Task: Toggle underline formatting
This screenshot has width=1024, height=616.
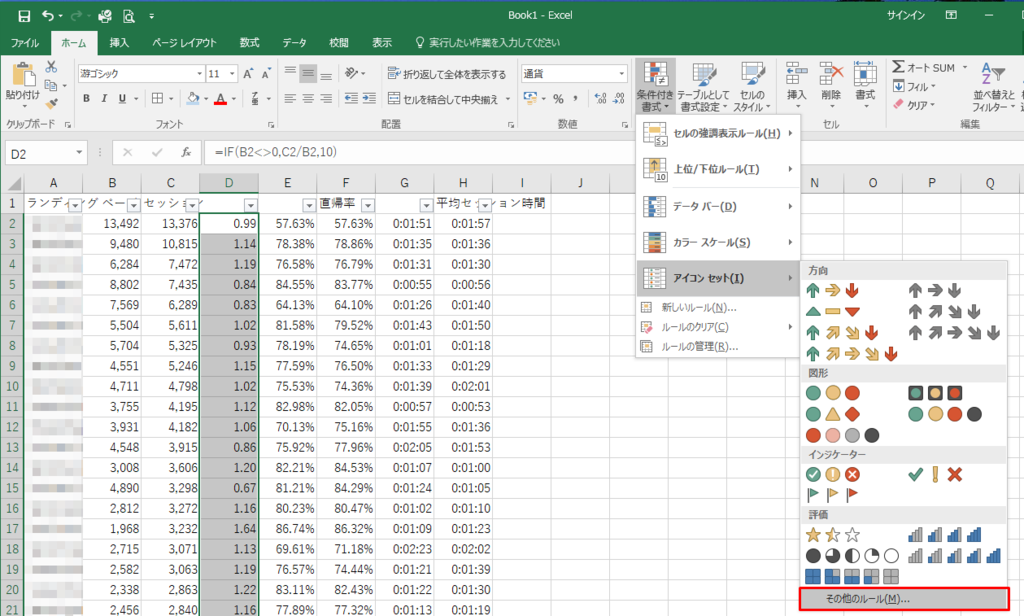Action: point(122,99)
